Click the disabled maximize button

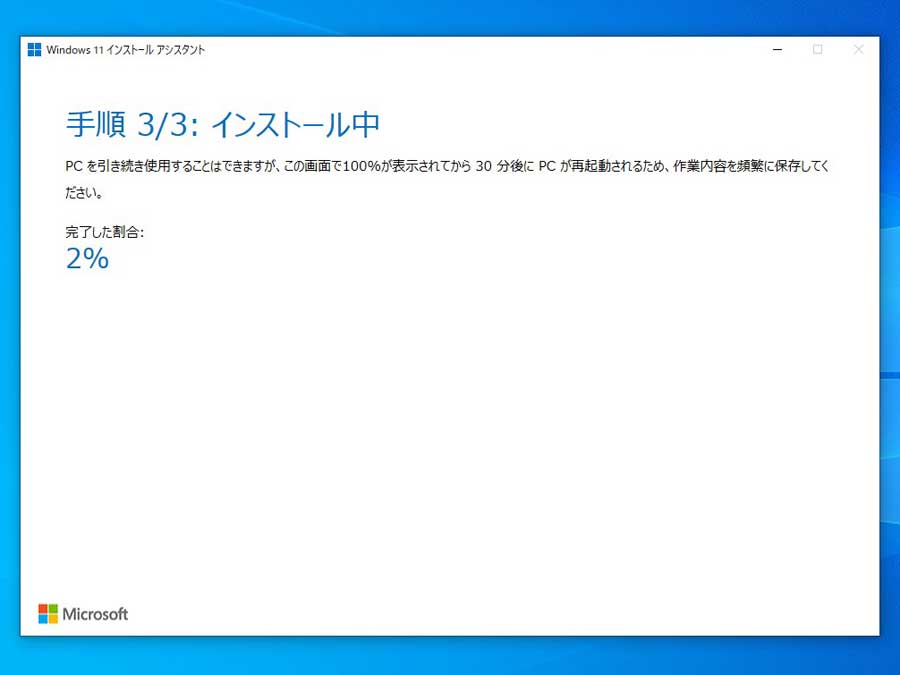(x=817, y=50)
